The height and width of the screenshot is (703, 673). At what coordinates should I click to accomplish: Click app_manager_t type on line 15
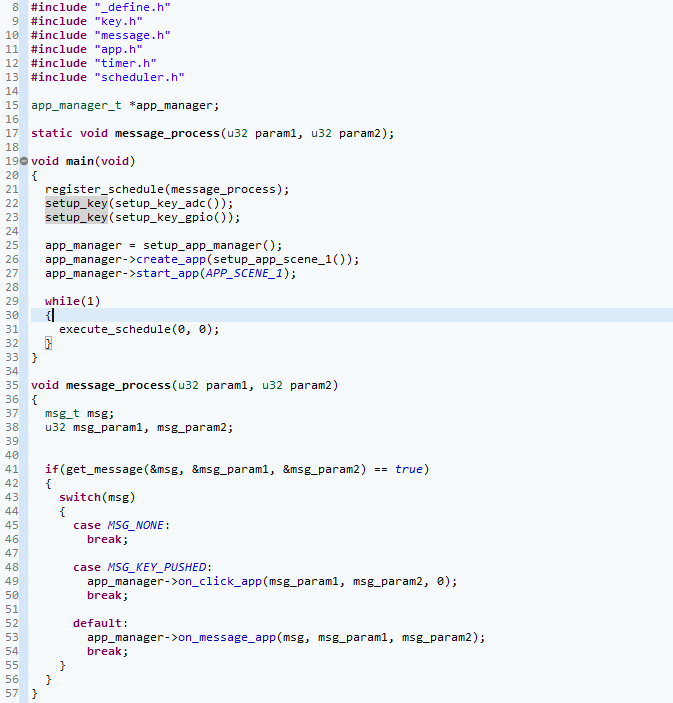76,105
